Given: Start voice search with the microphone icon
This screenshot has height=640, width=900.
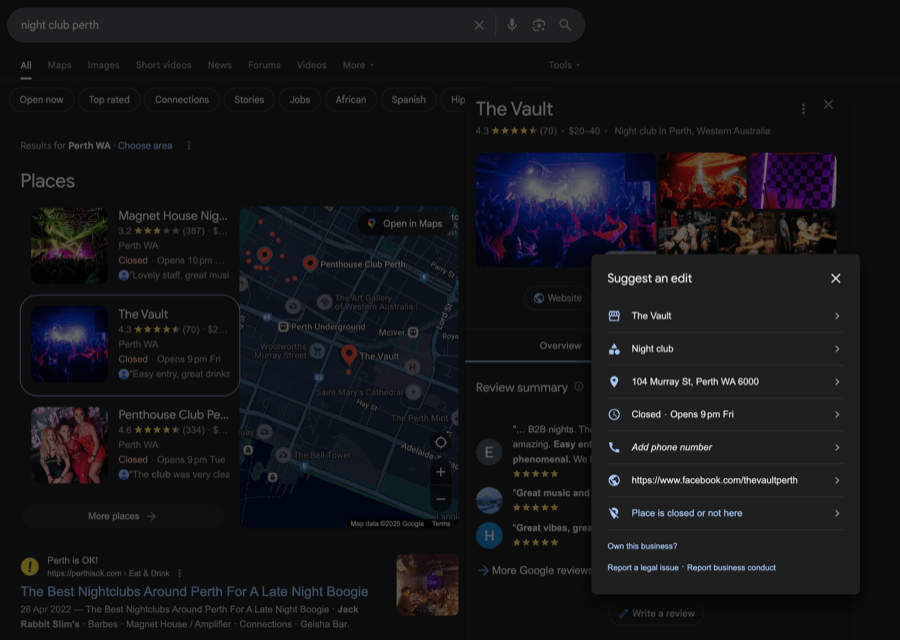Looking at the screenshot, I should (512, 25).
